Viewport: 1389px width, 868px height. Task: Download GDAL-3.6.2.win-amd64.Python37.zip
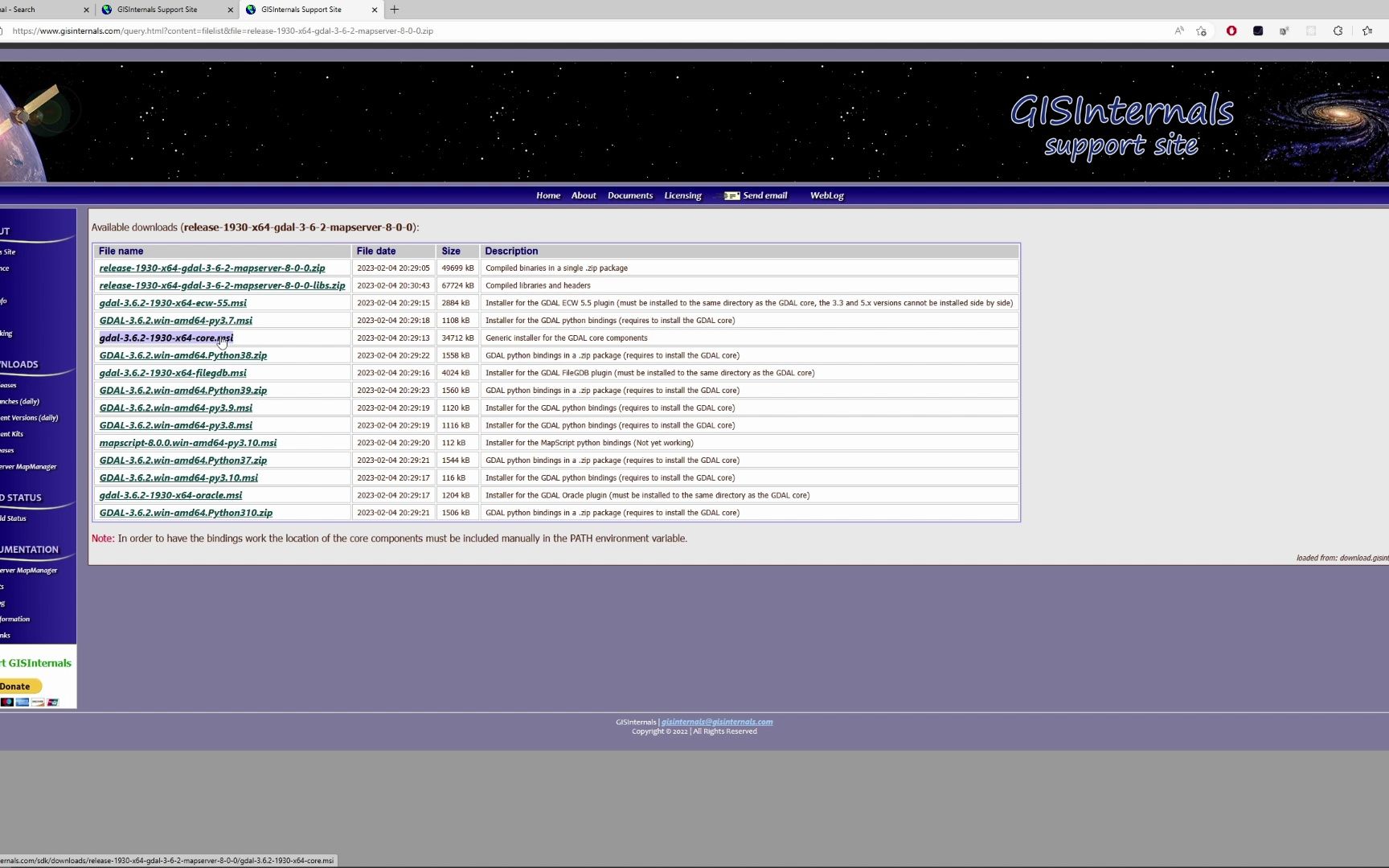pyautogui.click(x=182, y=461)
